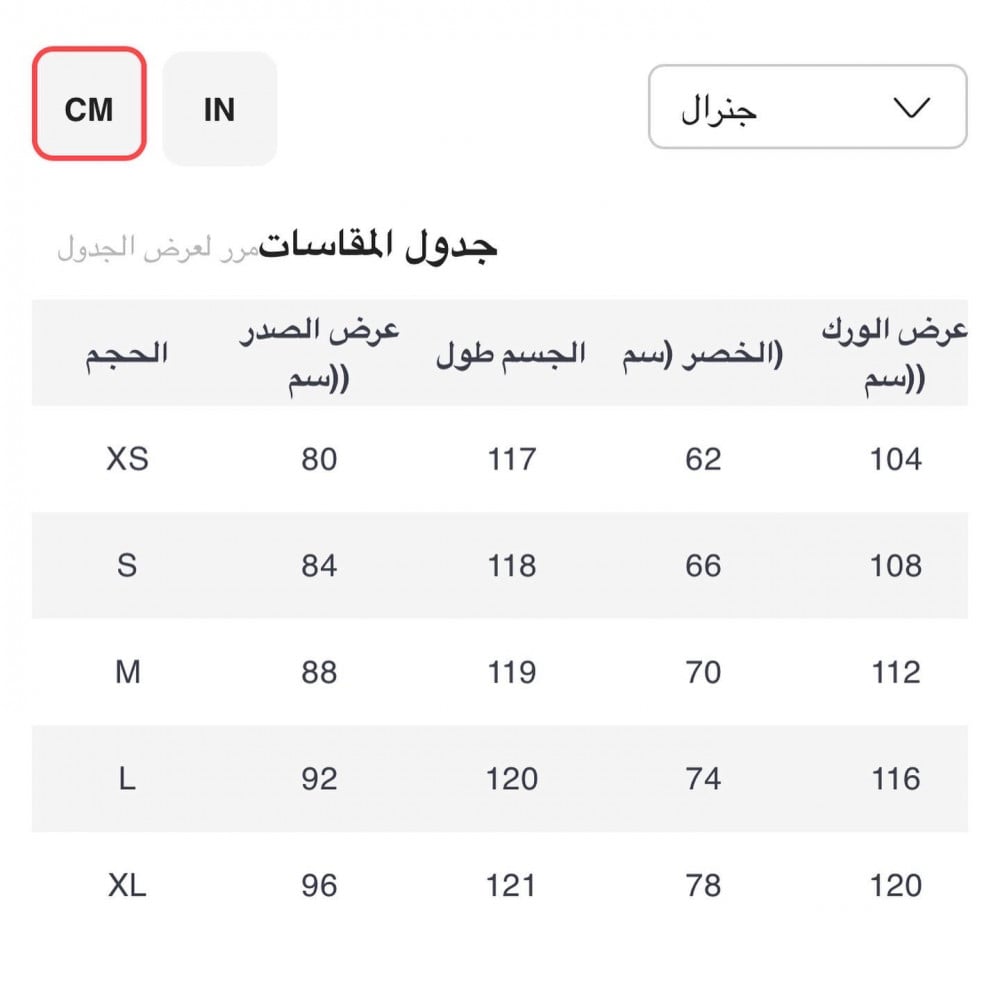Select the S size row
The height and width of the screenshot is (1000, 1000).
point(127,566)
